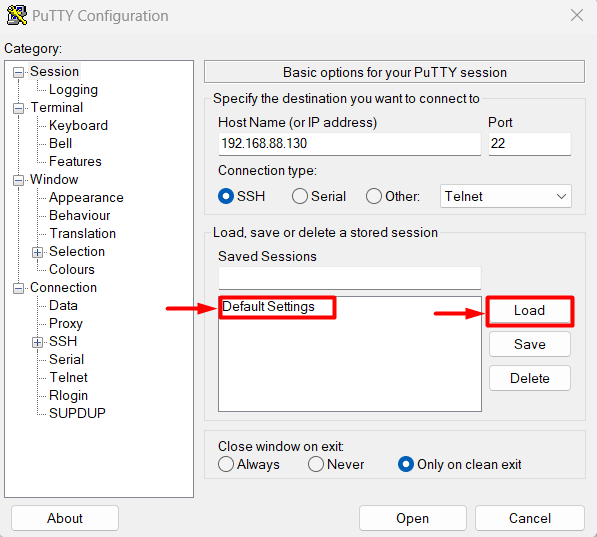Go to the Rlogin category
597x537 pixels.
tap(69, 395)
